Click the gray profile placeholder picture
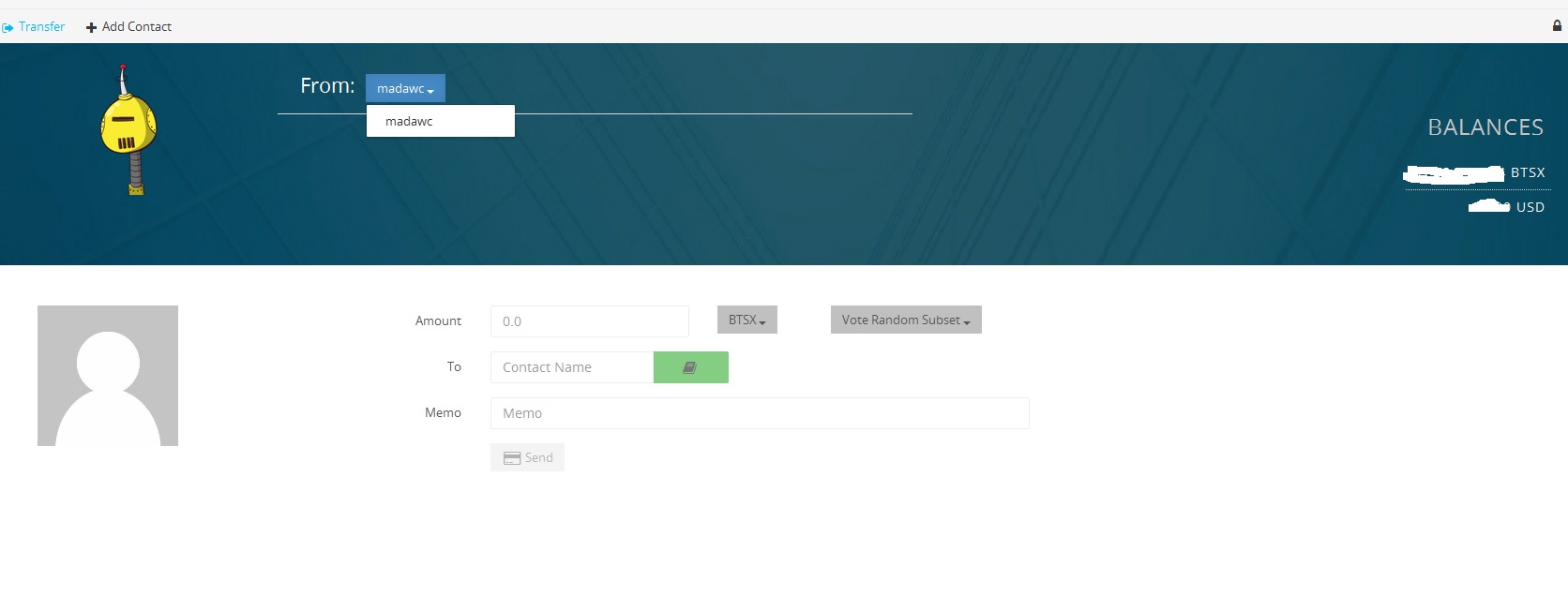 108,376
